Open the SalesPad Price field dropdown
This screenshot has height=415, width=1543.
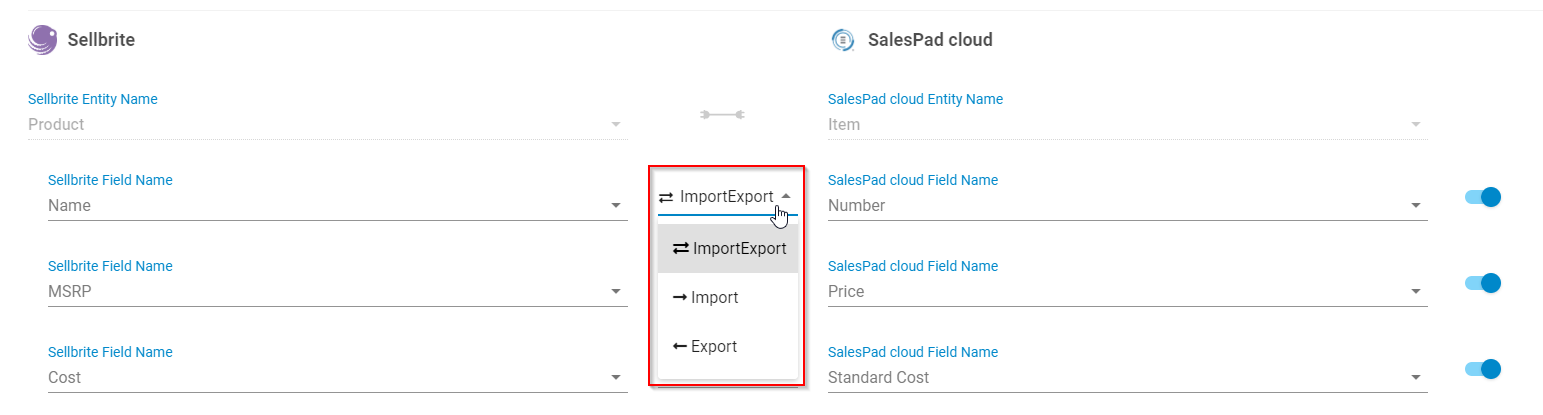[x=1126, y=292]
